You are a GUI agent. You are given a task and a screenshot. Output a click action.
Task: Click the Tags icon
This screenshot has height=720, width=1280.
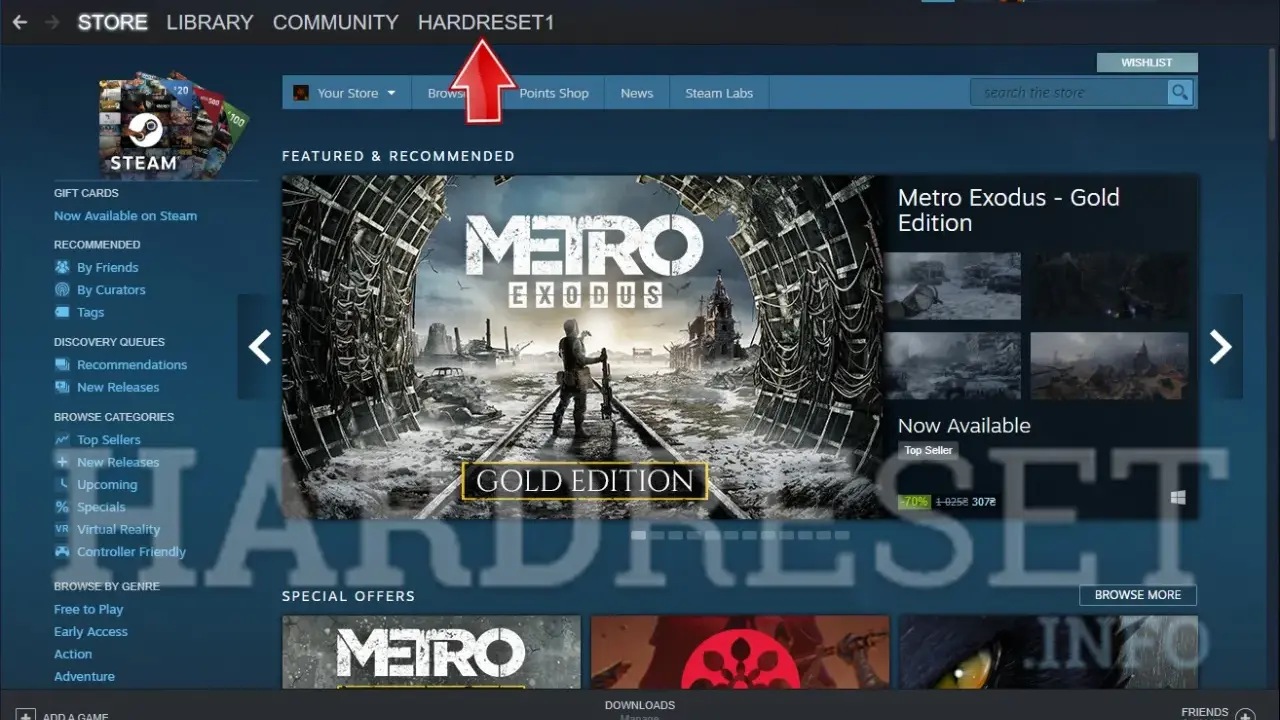point(62,312)
